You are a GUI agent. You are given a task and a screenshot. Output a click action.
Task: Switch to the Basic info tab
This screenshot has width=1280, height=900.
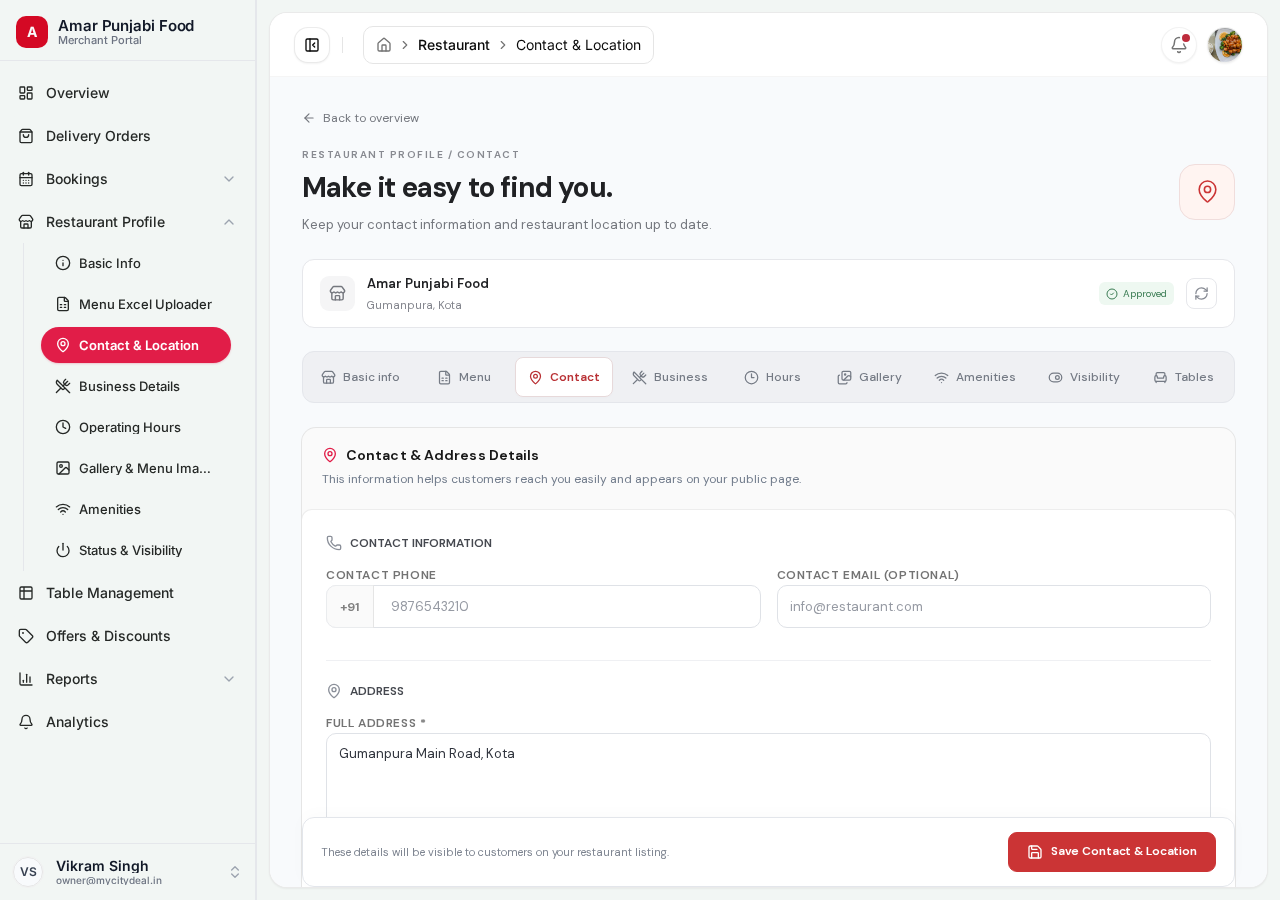(360, 377)
